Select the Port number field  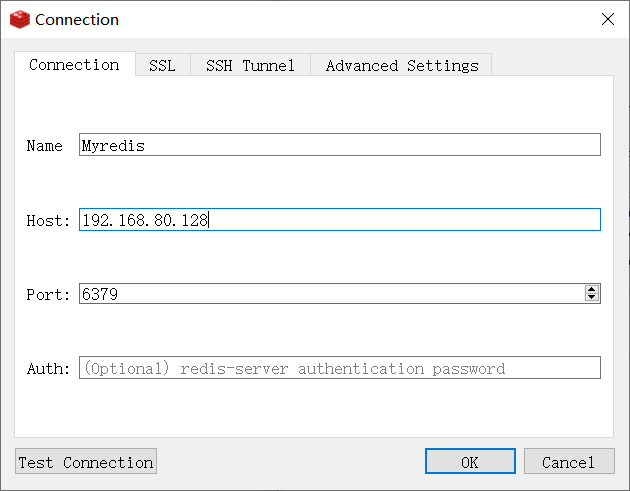330,294
